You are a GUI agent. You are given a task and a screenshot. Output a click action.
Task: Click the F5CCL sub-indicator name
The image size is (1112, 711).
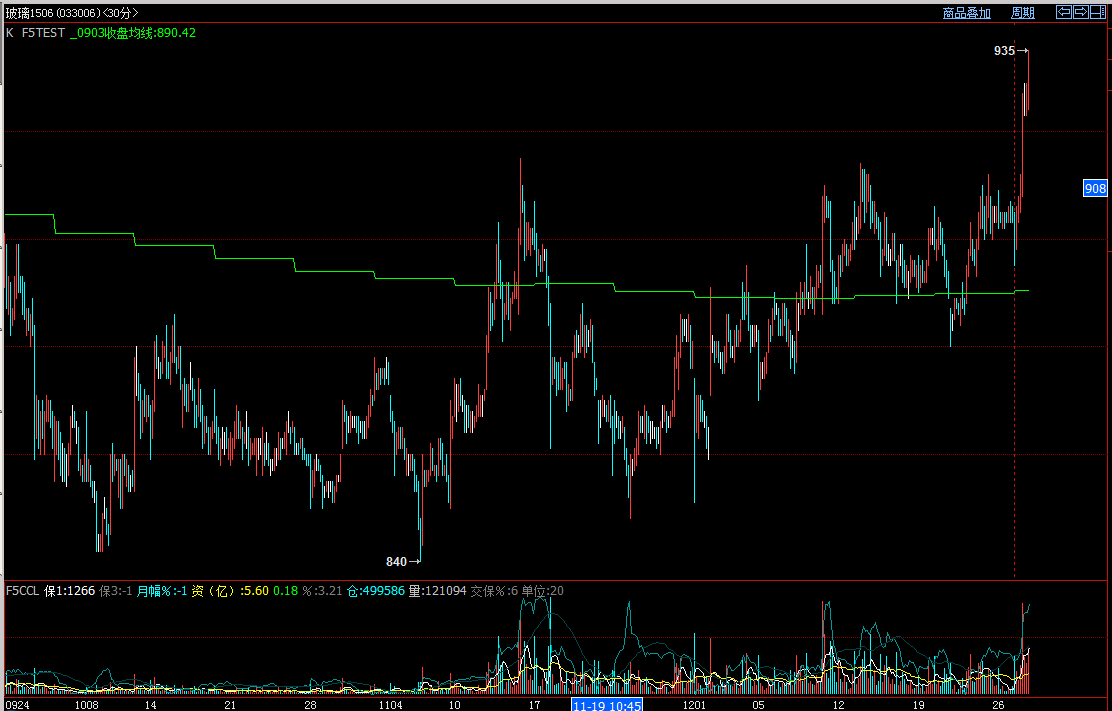[22, 591]
